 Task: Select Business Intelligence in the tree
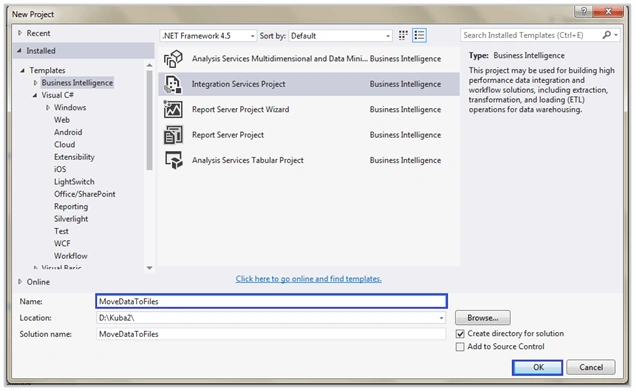pyautogui.click(x=77, y=83)
